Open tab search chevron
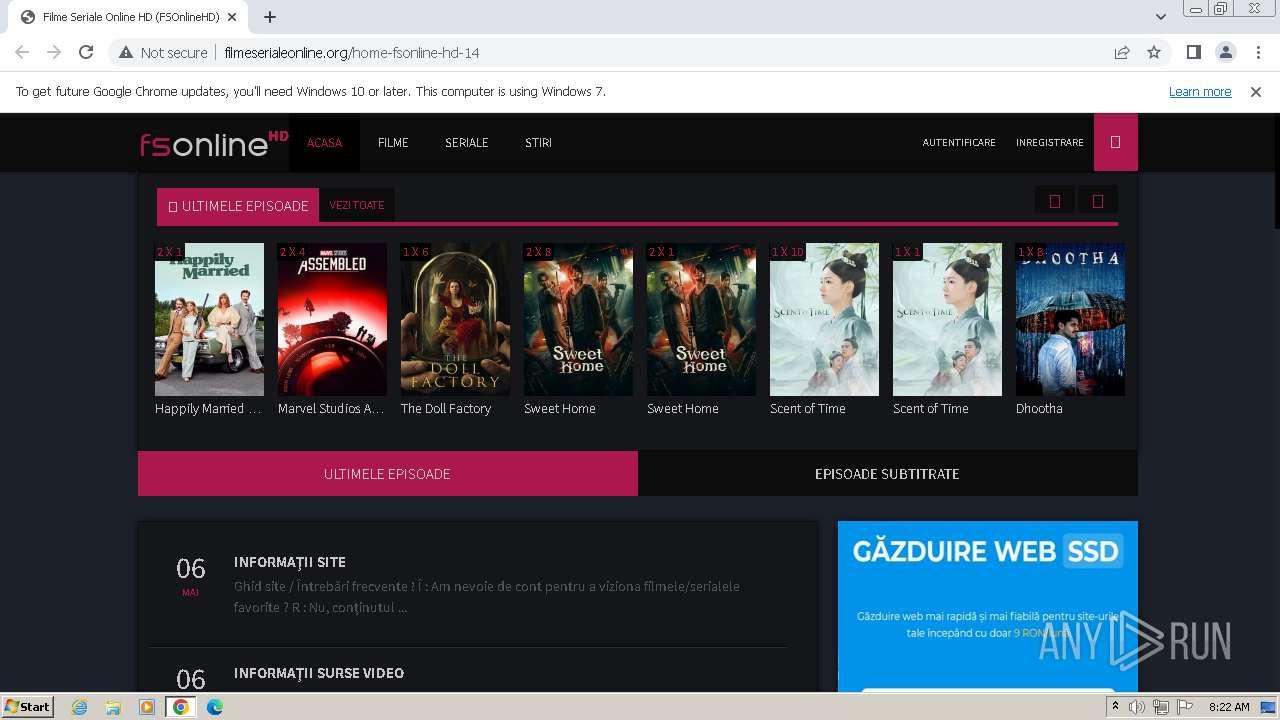The height and width of the screenshot is (720, 1280). coord(1160,17)
